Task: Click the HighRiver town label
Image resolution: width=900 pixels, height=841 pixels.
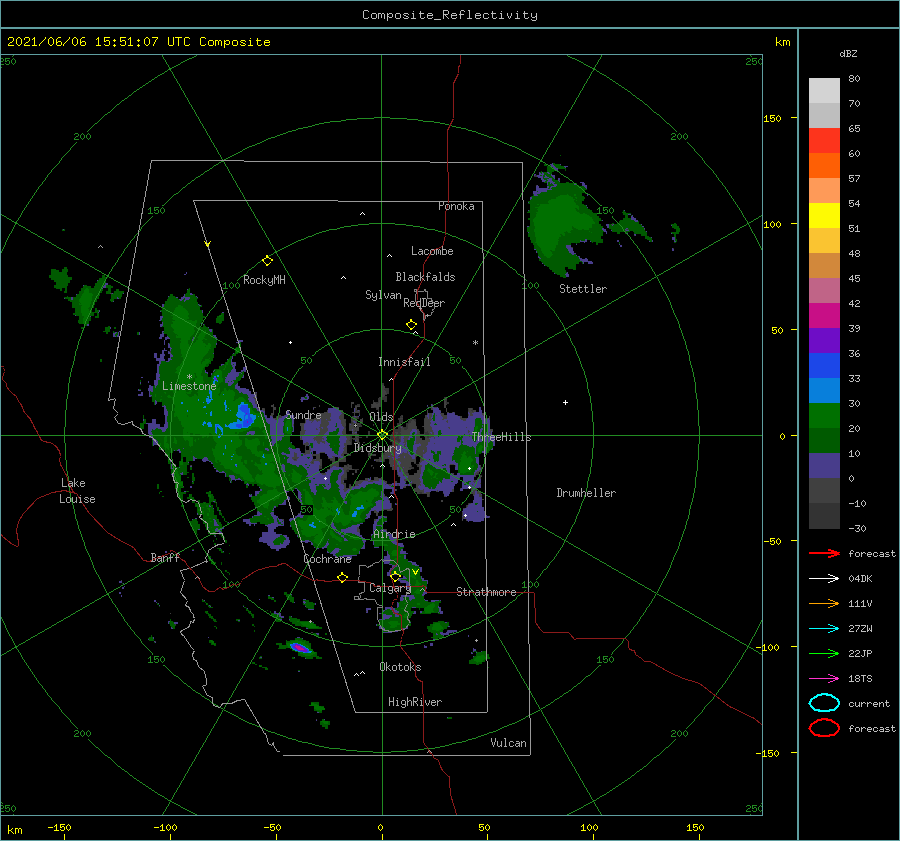Action: pos(415,702)
